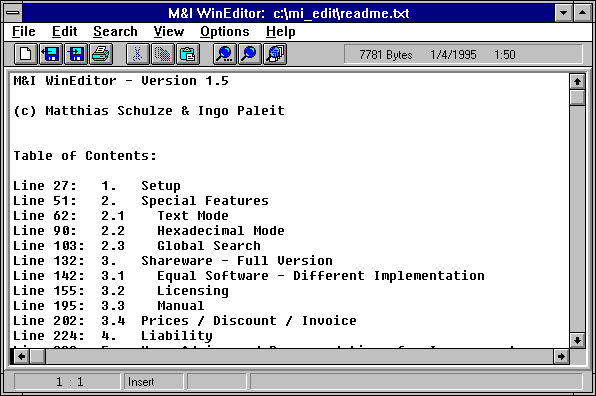Click the 'Global Search' line in text
Viewport: 596px width, 396px height.
click(209, 246)
